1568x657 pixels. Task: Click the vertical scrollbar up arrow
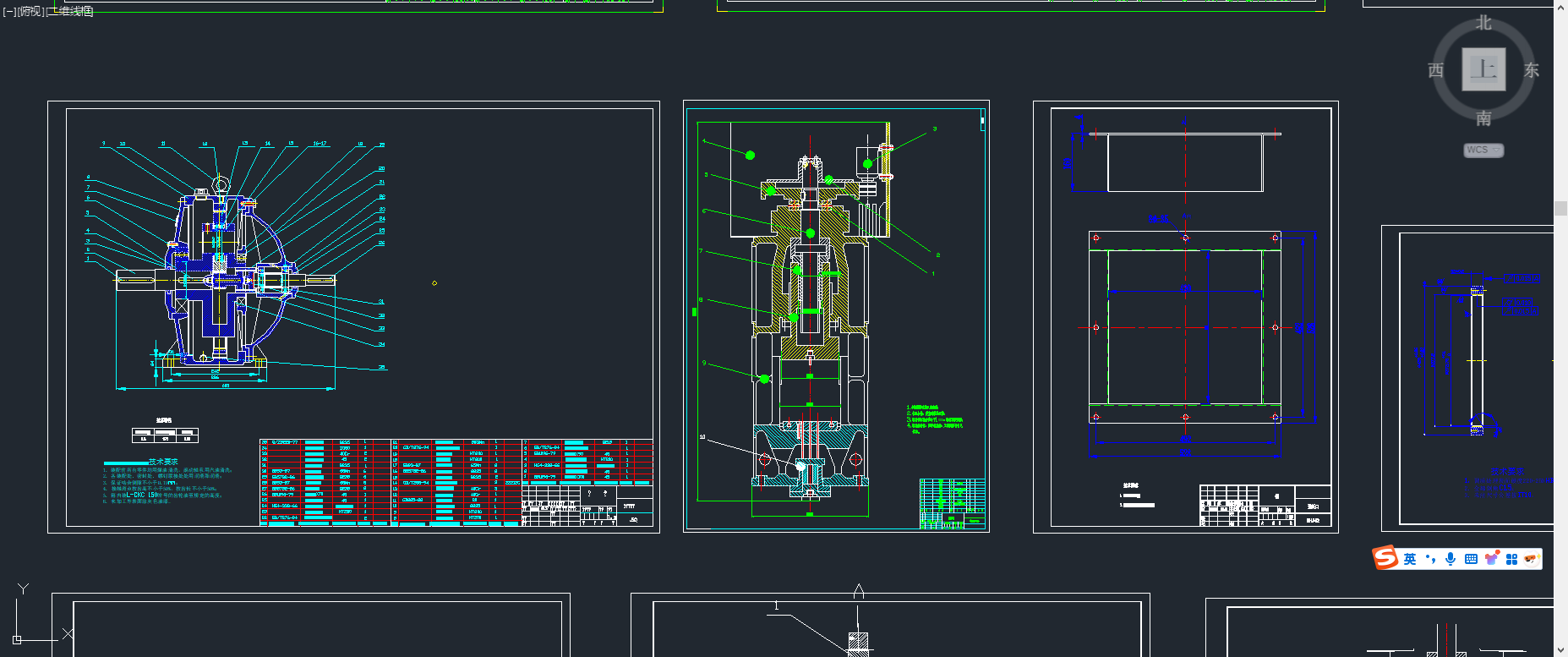tap(1560, 7)
